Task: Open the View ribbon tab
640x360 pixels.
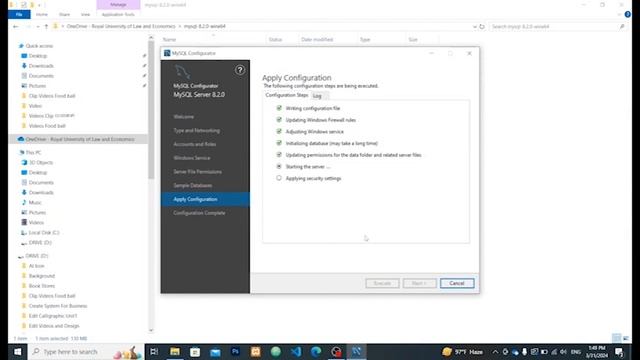Action: pos(85,14)
